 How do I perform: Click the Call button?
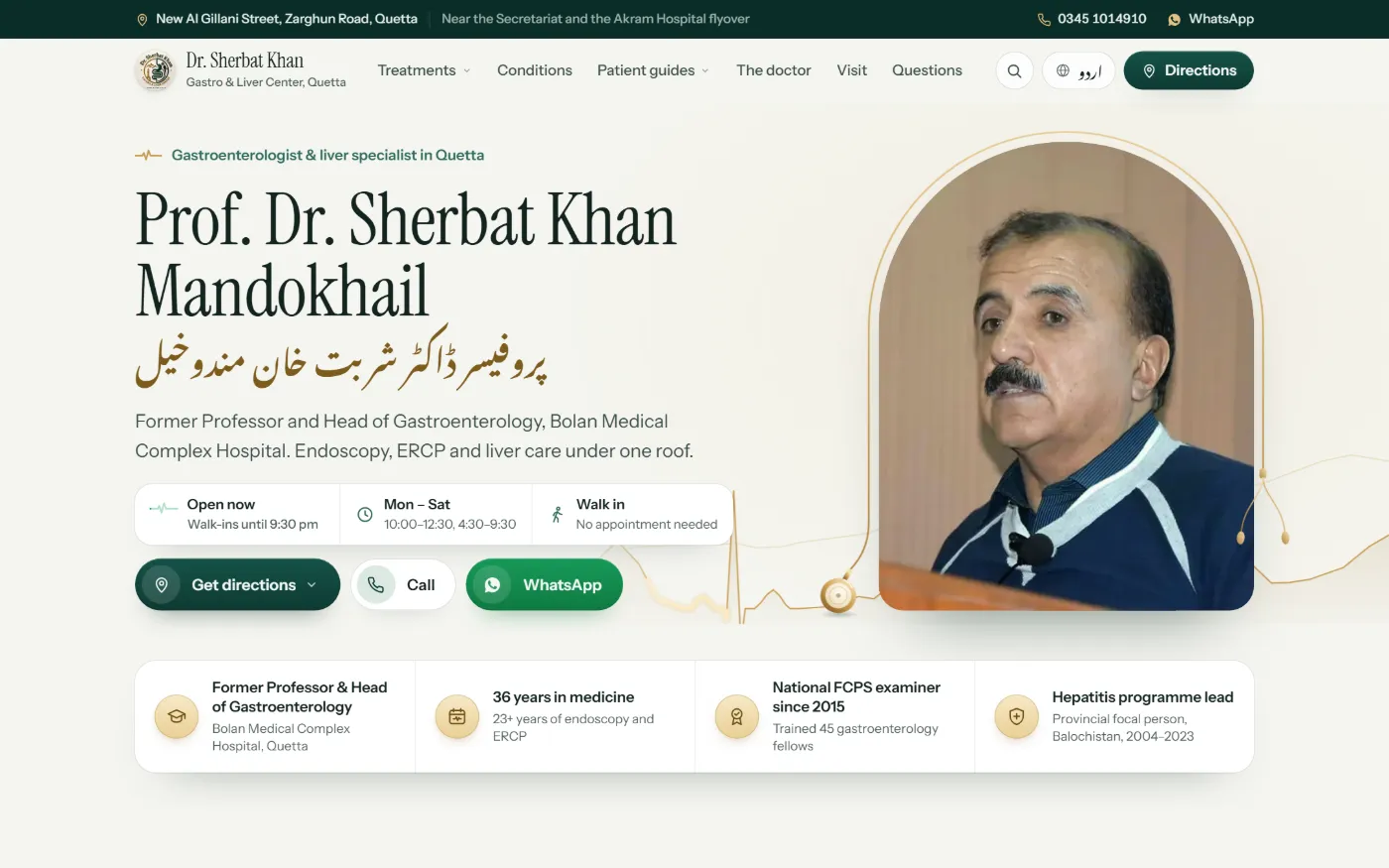[403, 585]
